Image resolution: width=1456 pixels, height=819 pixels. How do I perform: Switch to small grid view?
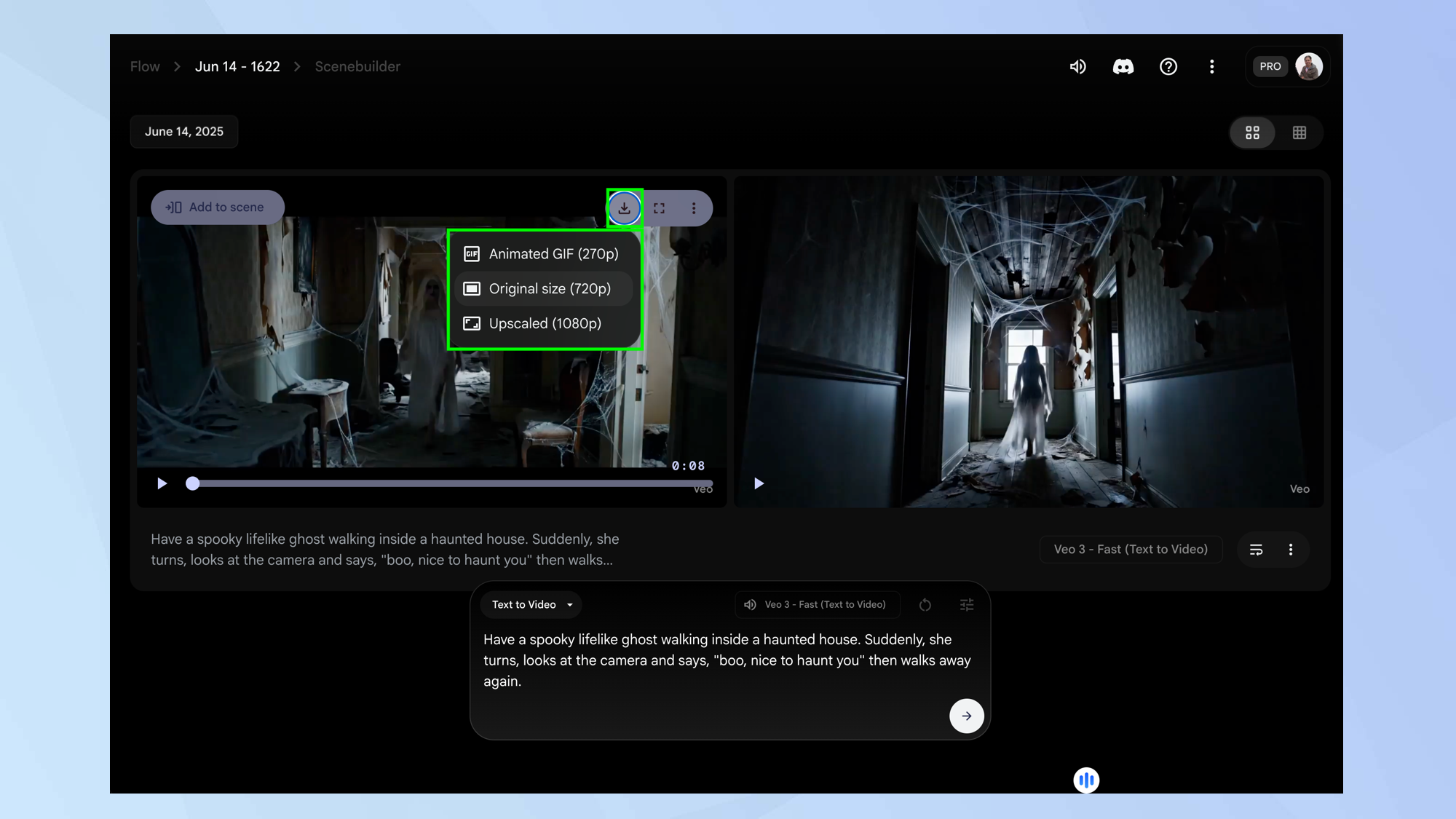[x=1299, y=132]
